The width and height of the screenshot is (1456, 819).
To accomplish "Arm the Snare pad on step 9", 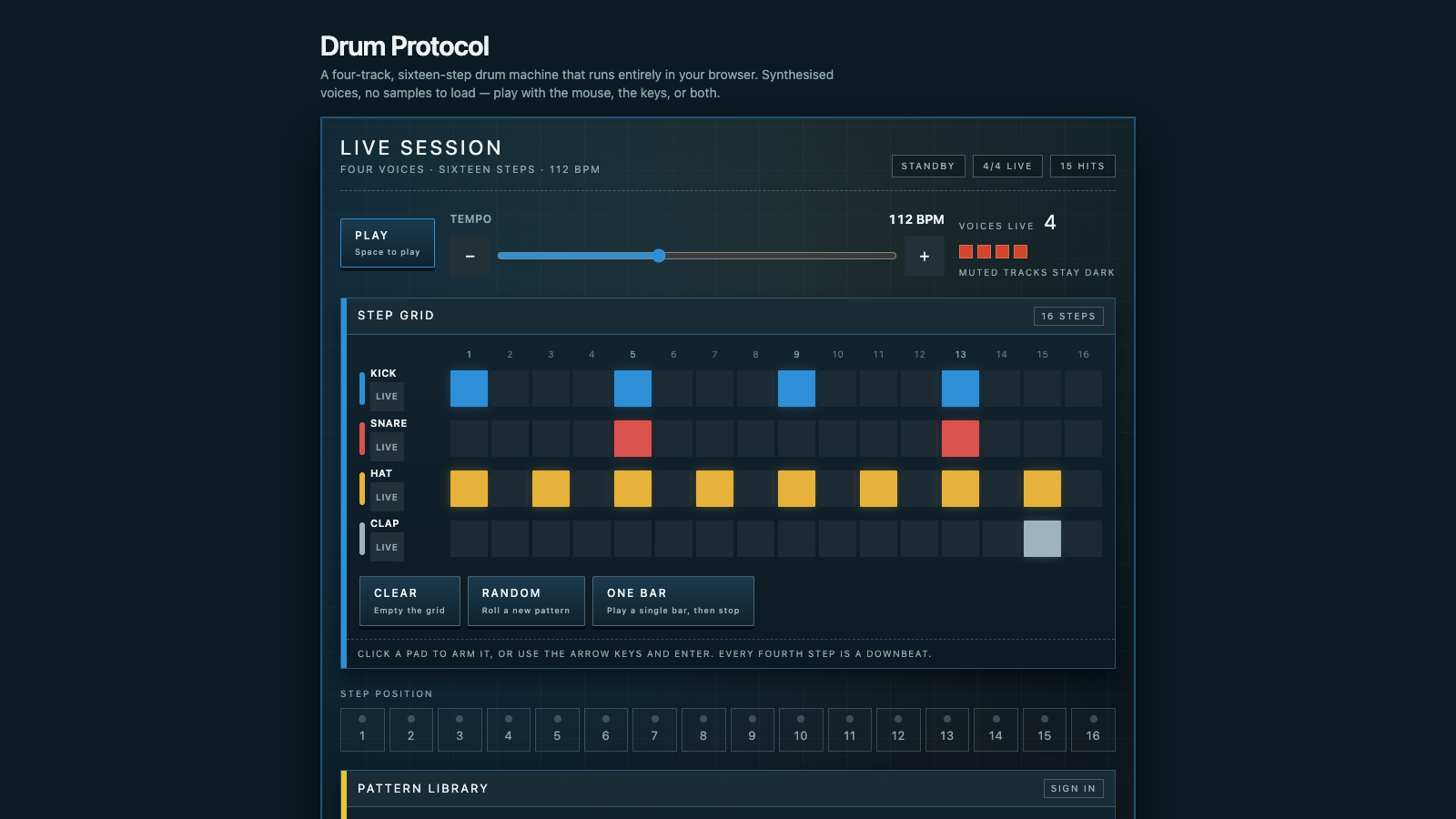I will point(796,439).
